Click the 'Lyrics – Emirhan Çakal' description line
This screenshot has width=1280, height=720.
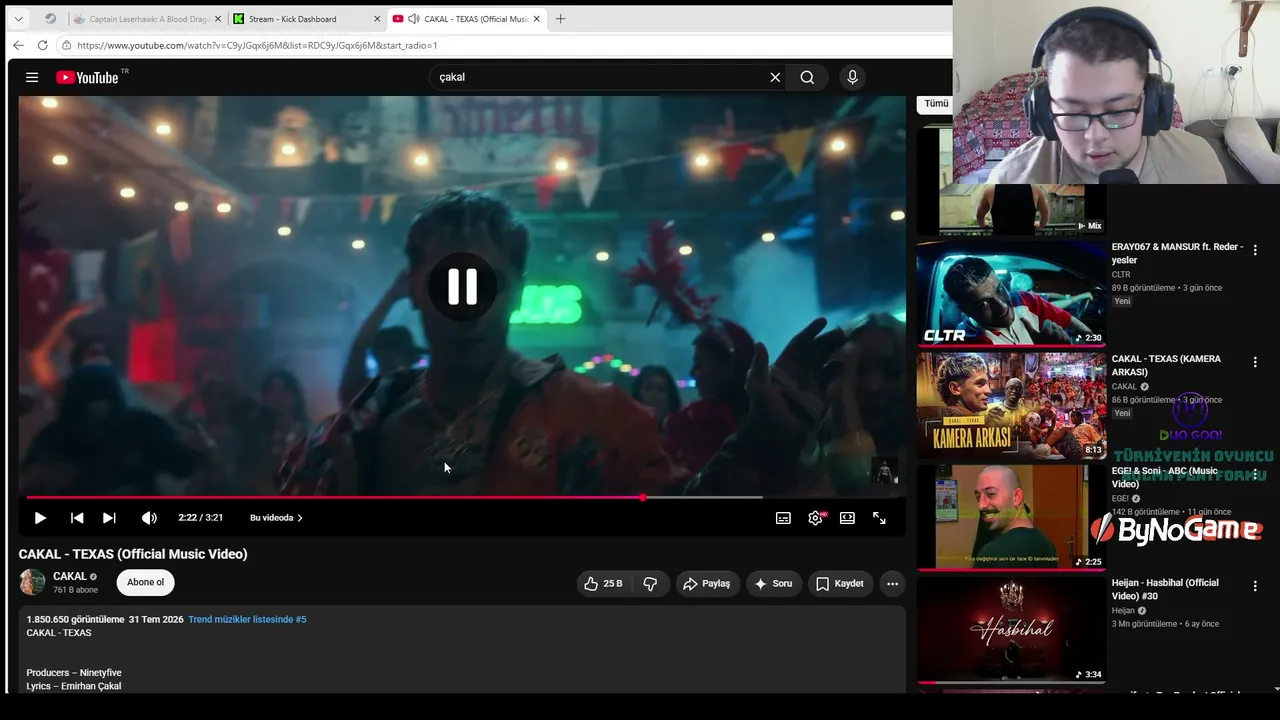[x=74, y=686]
